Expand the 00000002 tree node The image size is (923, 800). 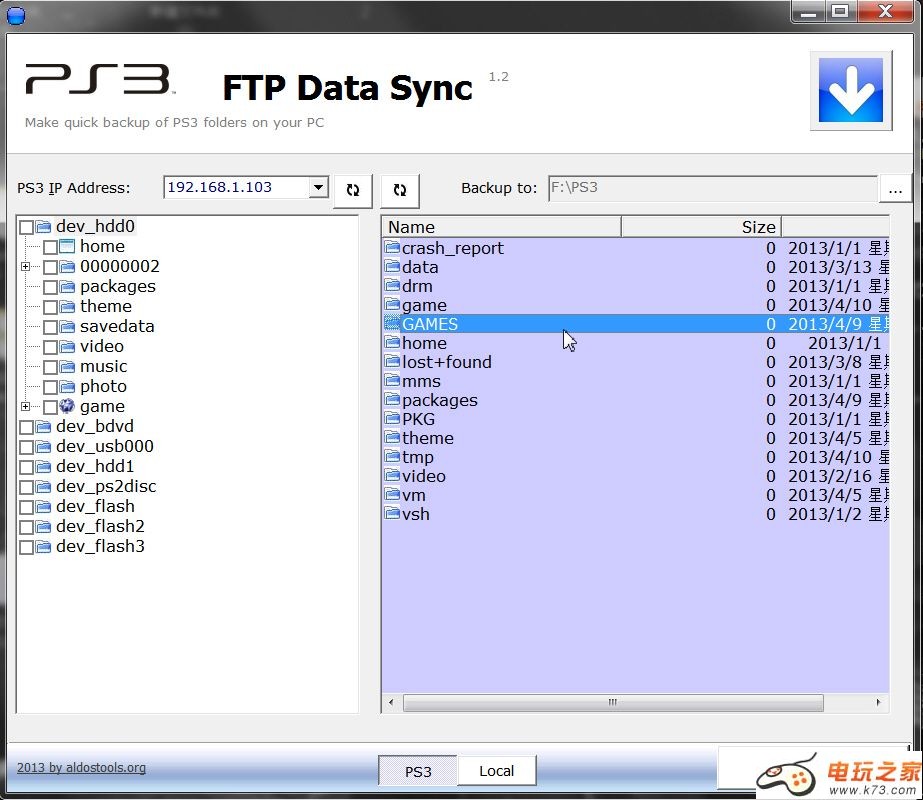point(25,267)
